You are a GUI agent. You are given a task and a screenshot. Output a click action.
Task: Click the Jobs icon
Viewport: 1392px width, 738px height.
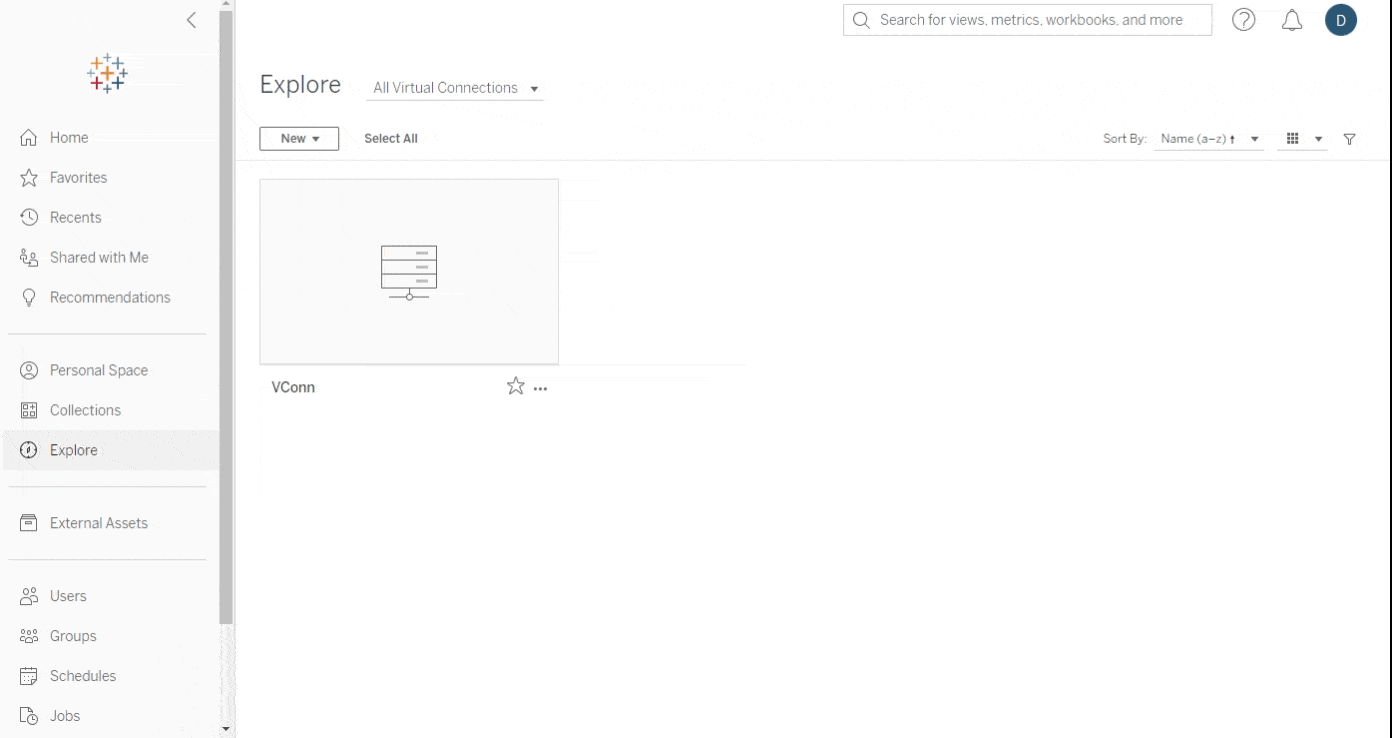pyautogui.click(x=29, y=716)
